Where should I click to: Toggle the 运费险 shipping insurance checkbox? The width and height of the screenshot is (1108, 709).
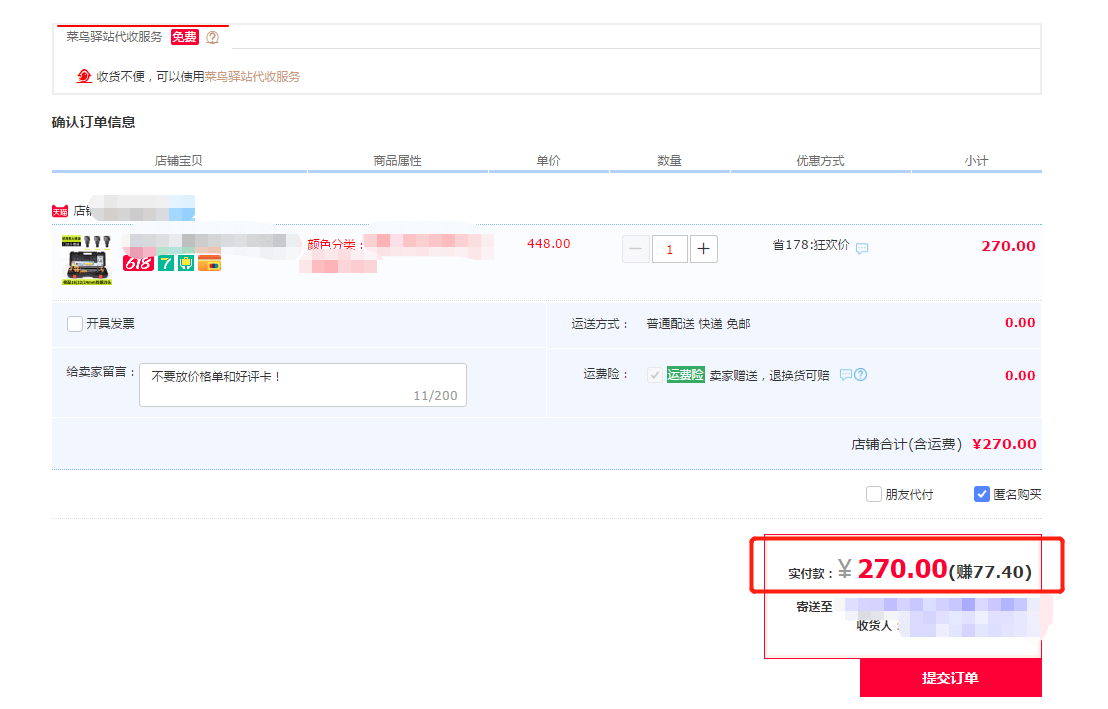coord(655,375)
